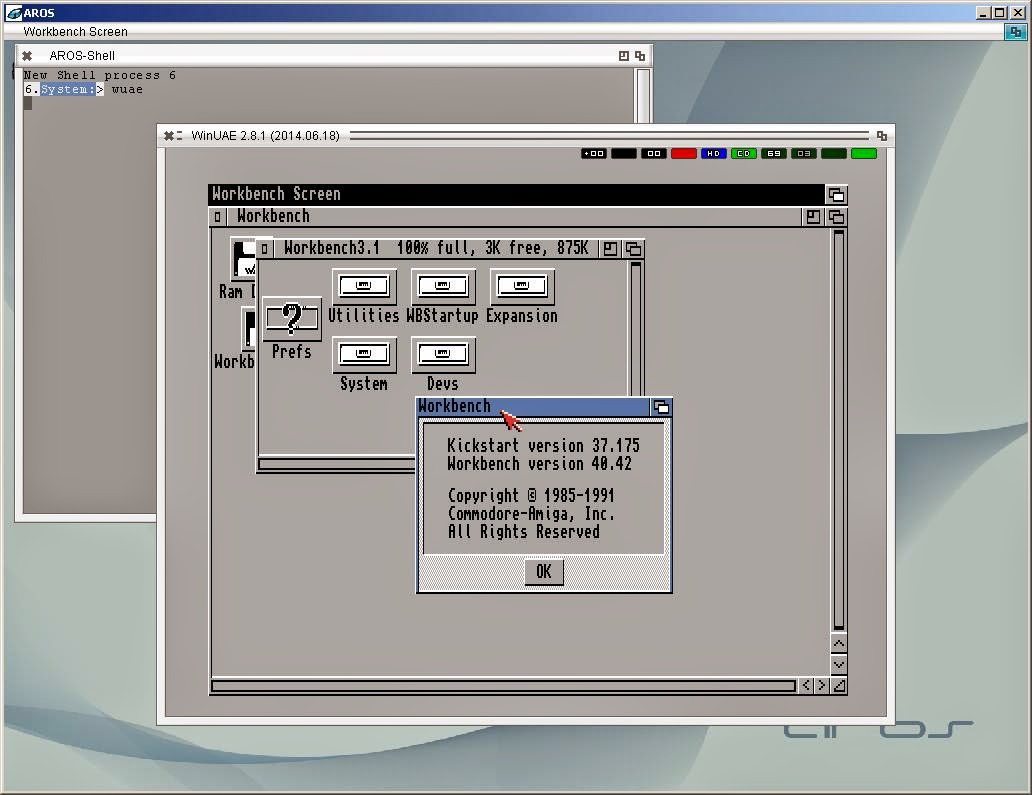Click the green CD LED indicator
Screen dimensions: 1032x795
(744, 153)
